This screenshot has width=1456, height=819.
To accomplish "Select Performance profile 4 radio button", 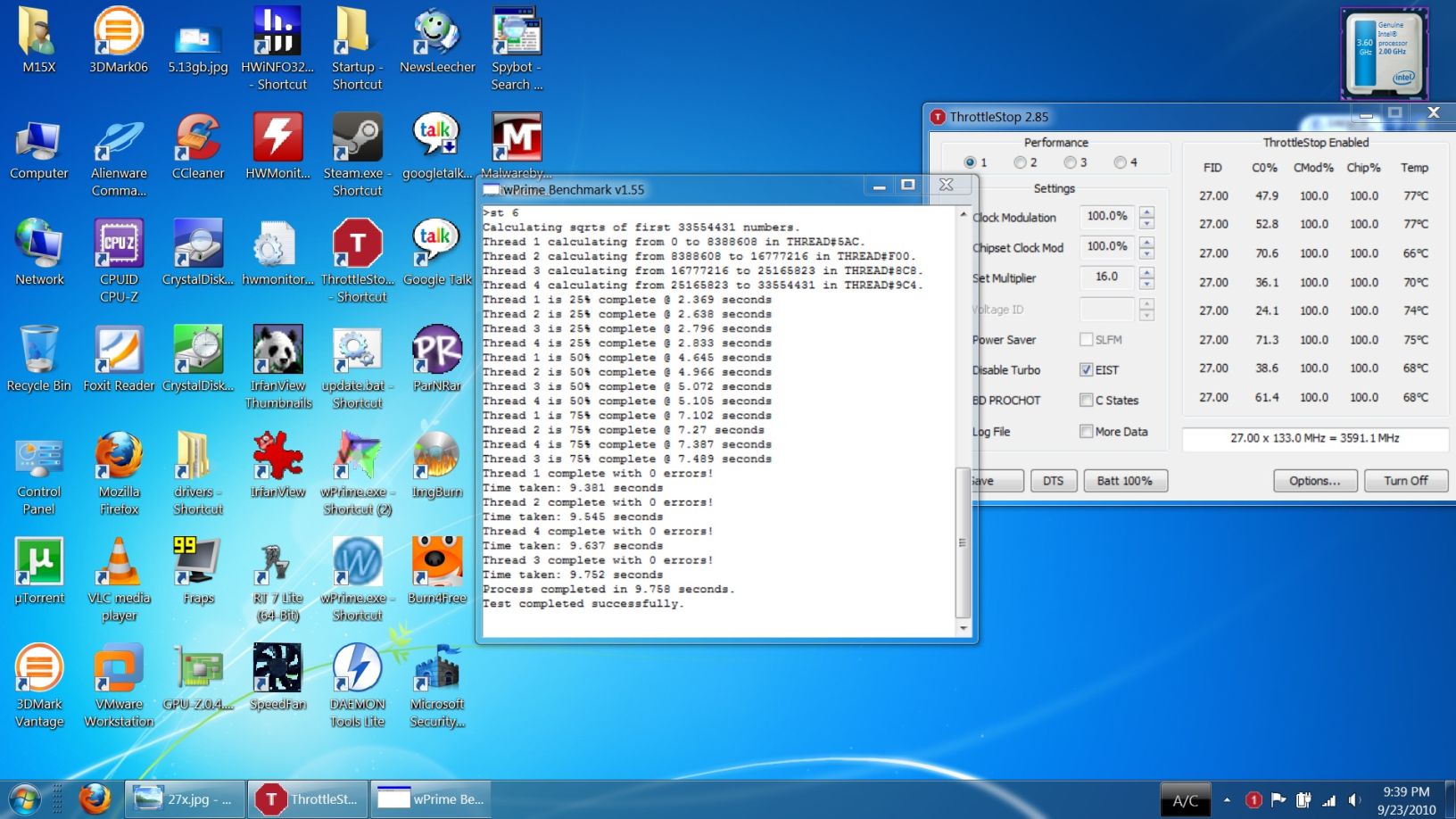I will coord(1120,162).
